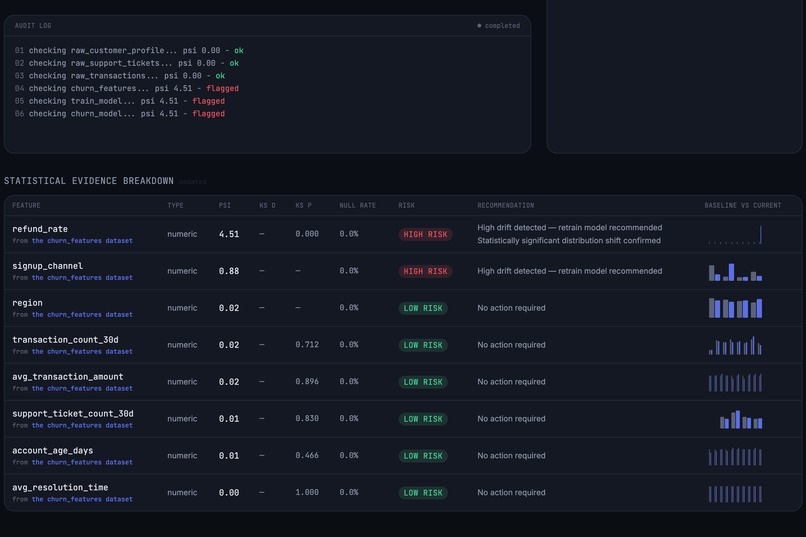Sort table by KS P column header
This screenshot has width=806, height=537.
[x=303, y=206]
